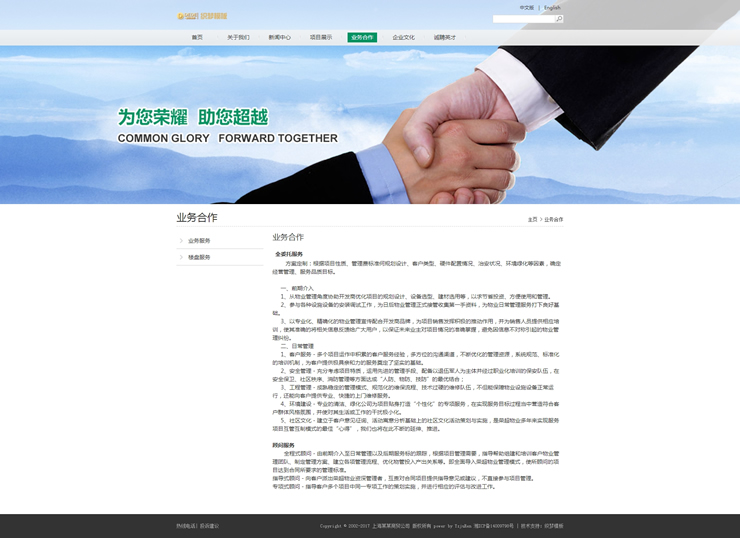Screen dimensions: 740x538
Task: Click the search magnifier icon
Action: pyautogui.click(x=559, y=19)
